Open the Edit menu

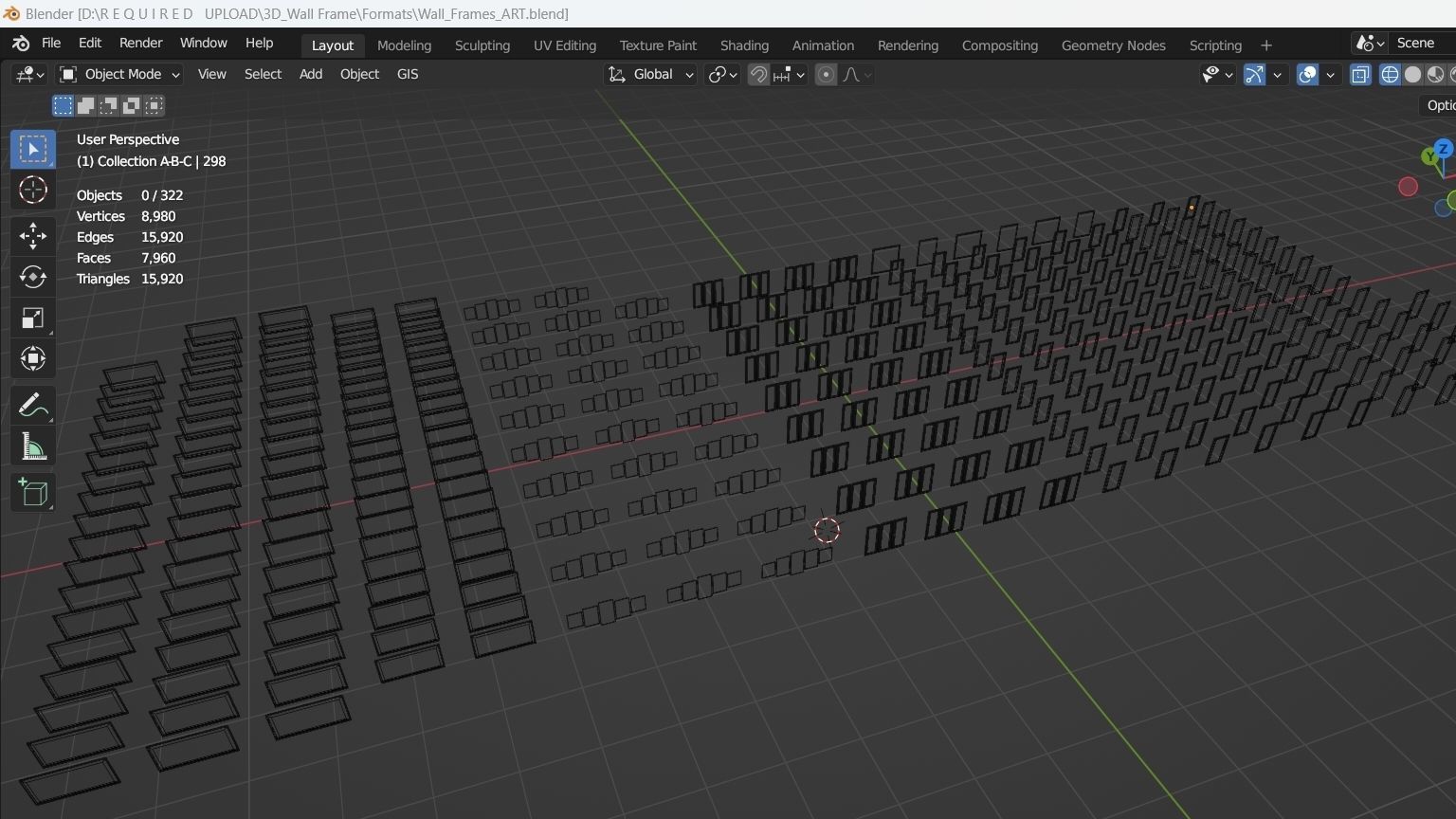[90, 44]
